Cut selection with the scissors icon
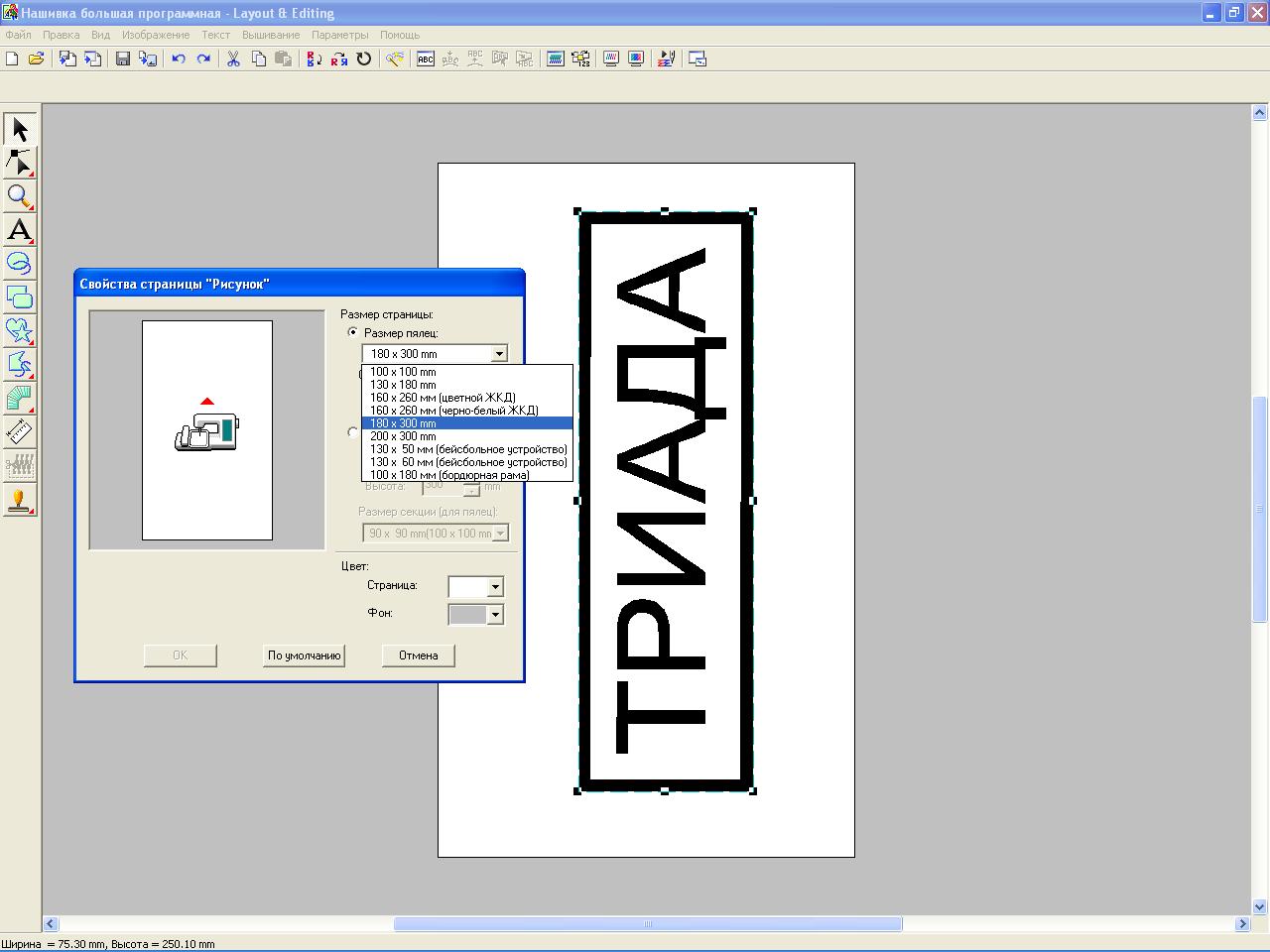The width and height of the screenshot is (1270, 952). point(233,59)
